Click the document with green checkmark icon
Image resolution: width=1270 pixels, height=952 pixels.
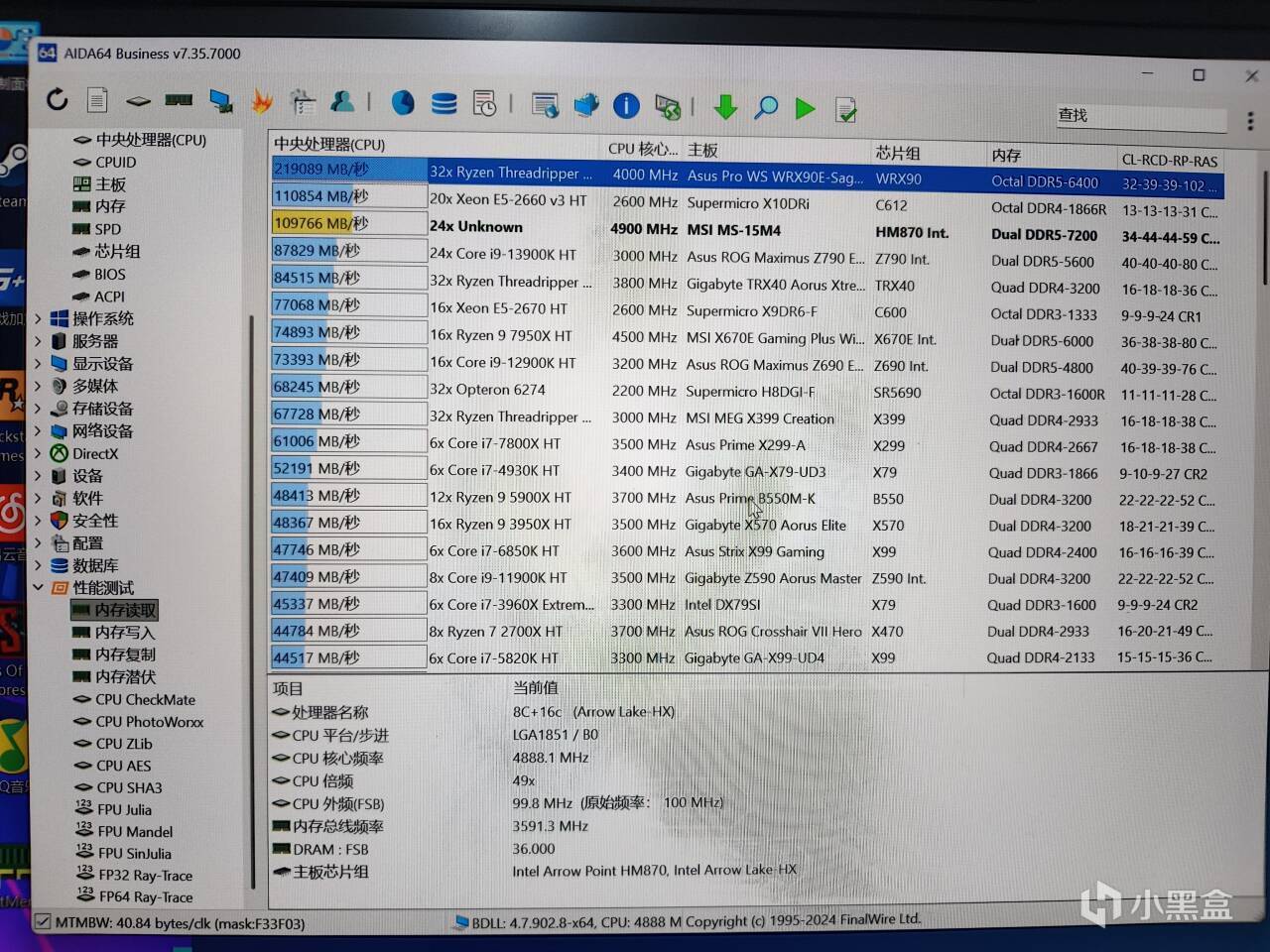tap(846, 109)
